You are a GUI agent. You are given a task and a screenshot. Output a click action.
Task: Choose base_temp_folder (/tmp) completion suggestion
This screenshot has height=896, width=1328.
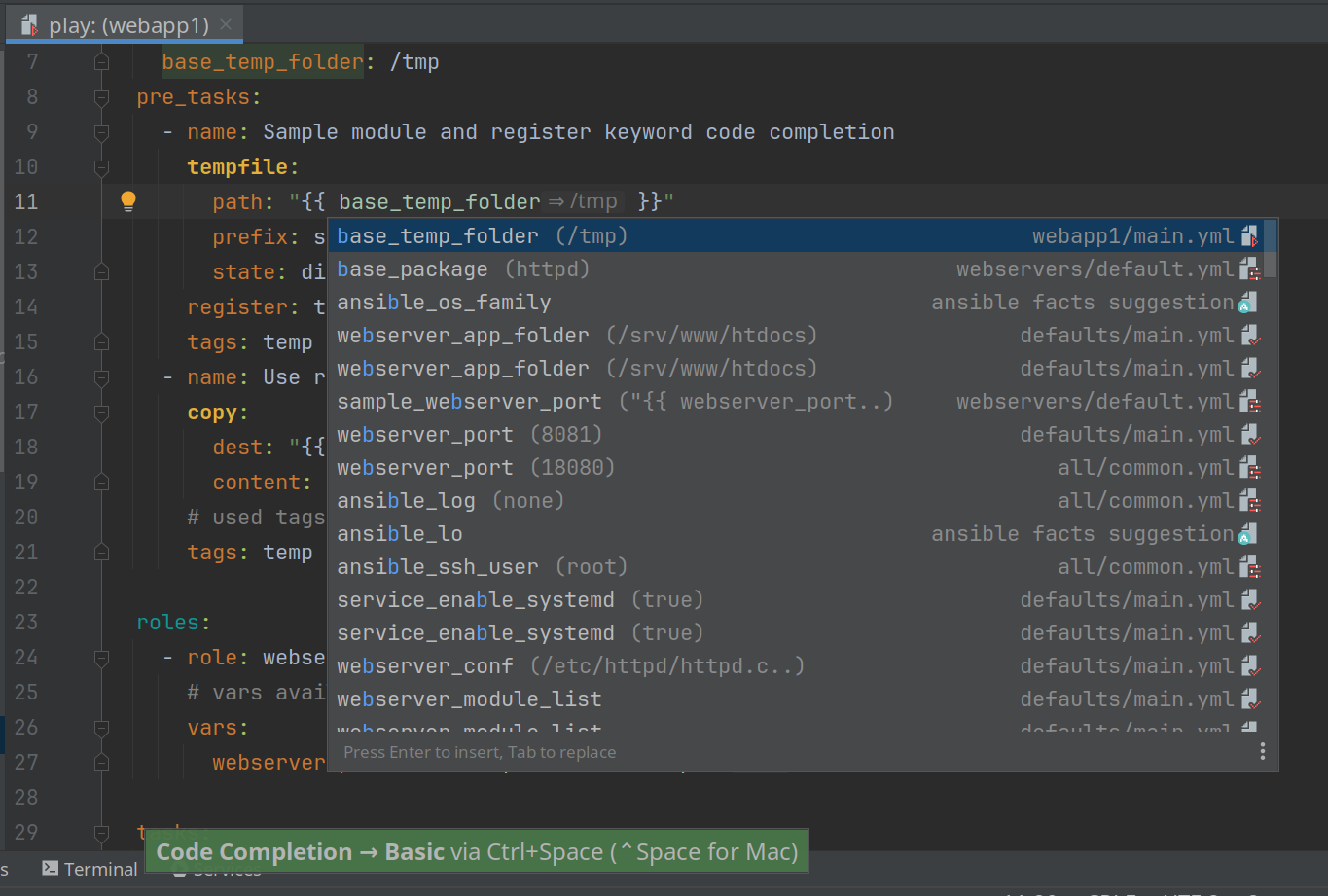[797, 235]
